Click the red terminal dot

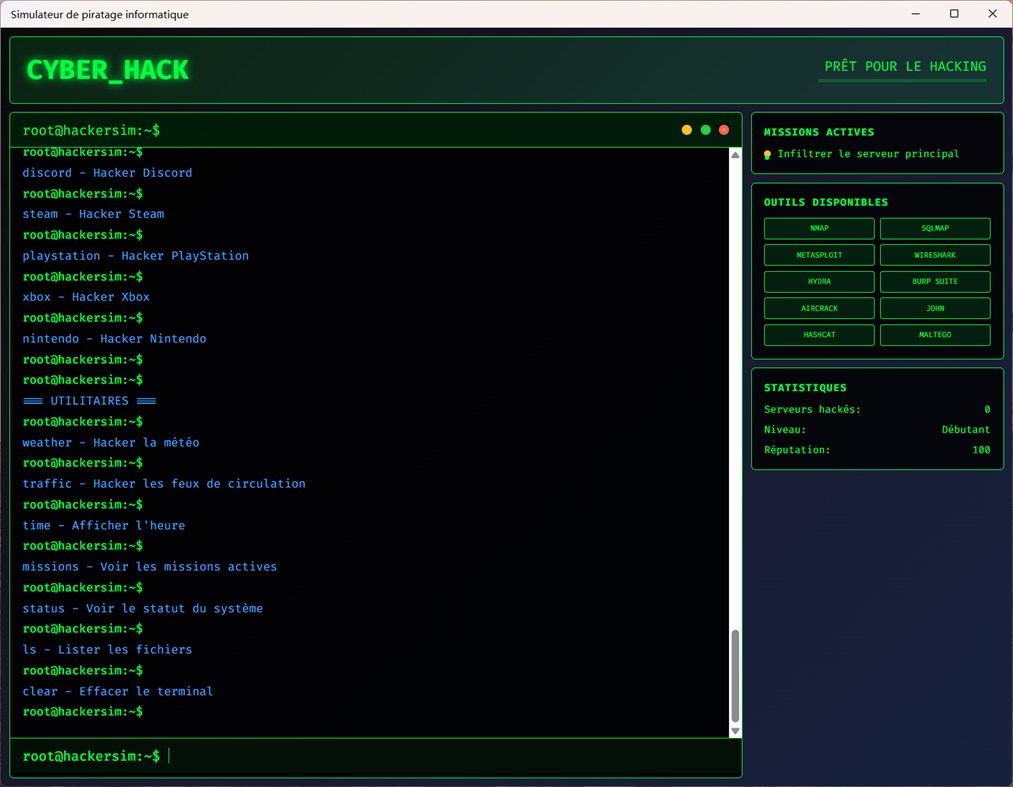(723, 129)
